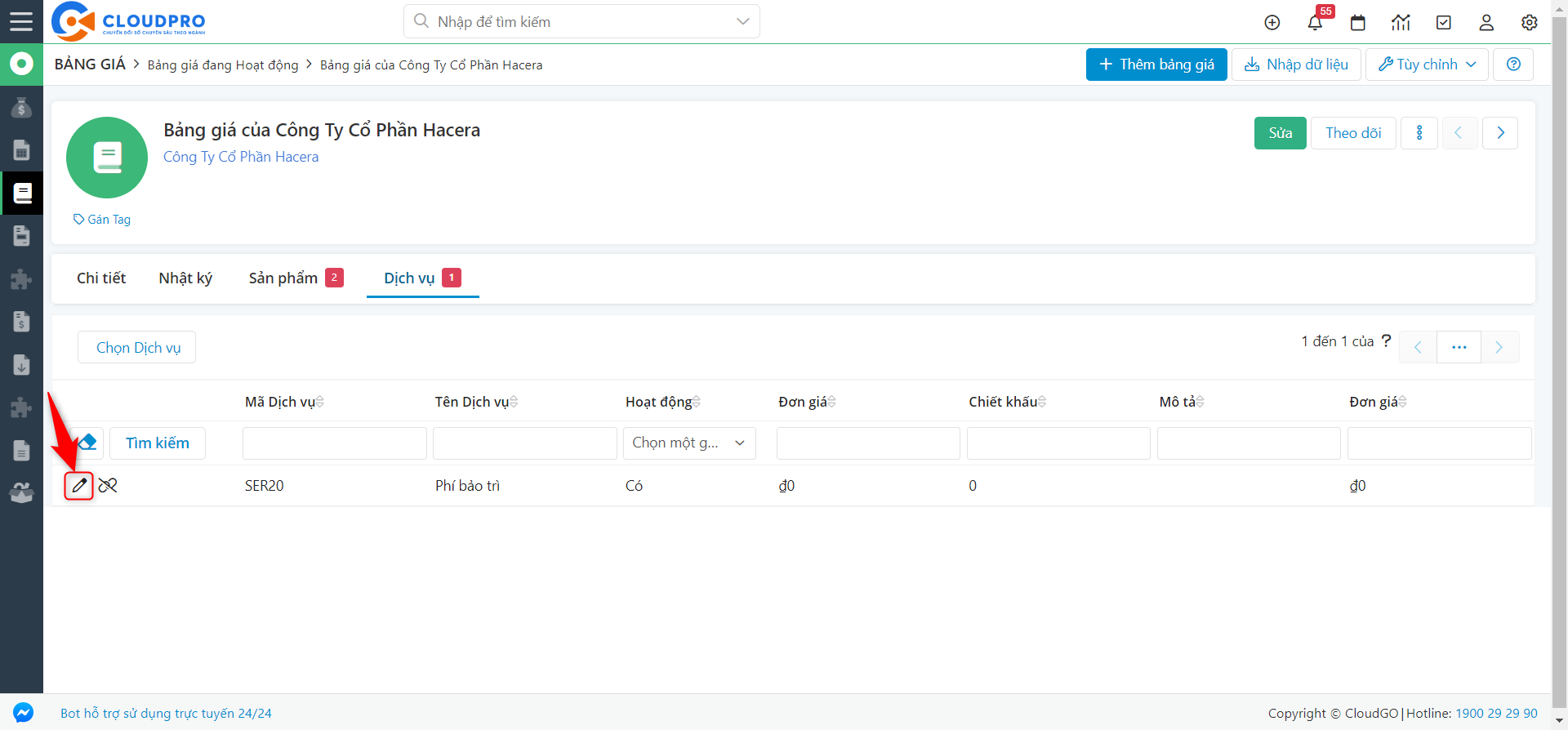Select the Dịch vụ tab
Viewport: 1568px width, 730px height.
click(x=422, y=278)
